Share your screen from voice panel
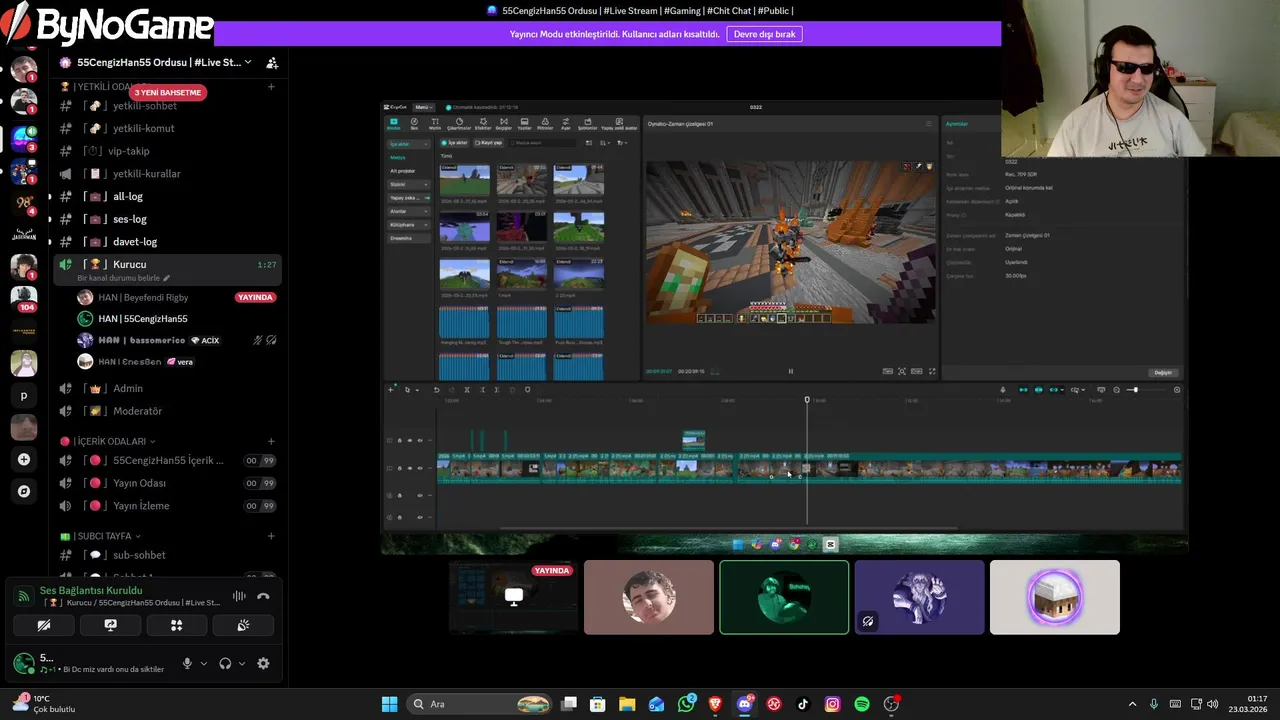The width and height of the screenshot is (1280, 720). pos(110,625)
